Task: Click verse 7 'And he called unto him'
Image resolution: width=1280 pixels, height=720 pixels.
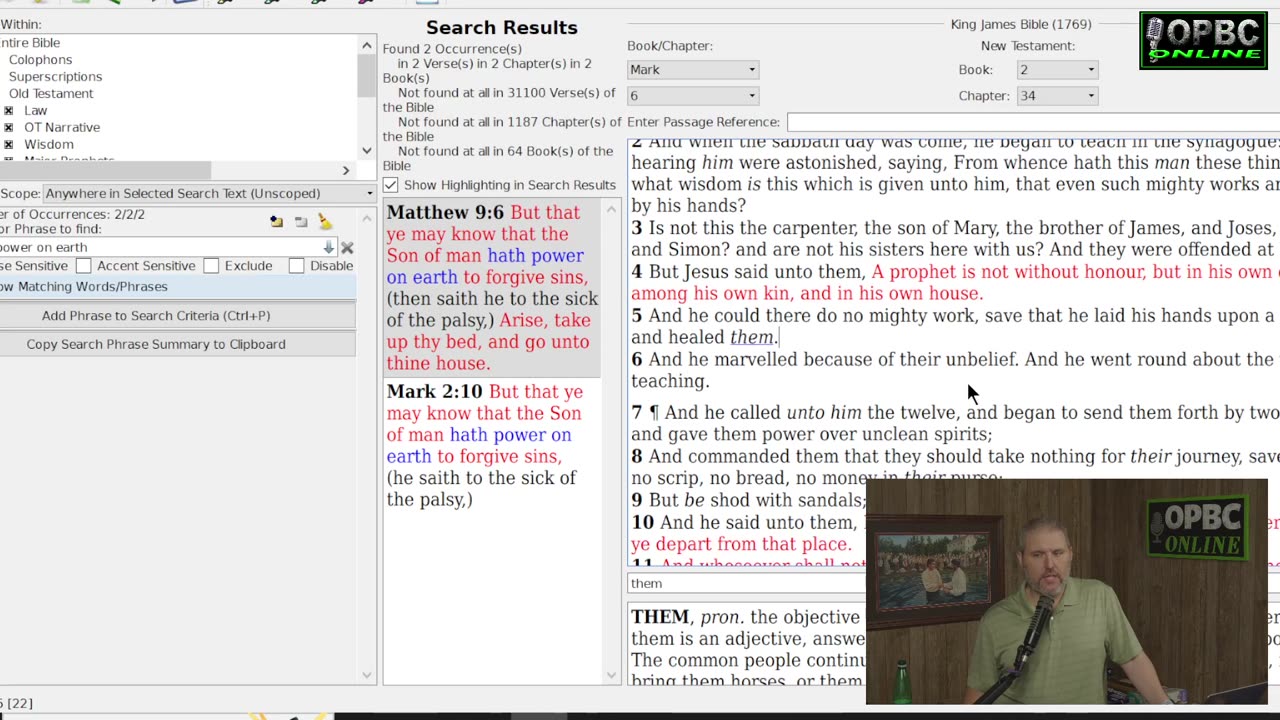Action: (x=762, y=412)
